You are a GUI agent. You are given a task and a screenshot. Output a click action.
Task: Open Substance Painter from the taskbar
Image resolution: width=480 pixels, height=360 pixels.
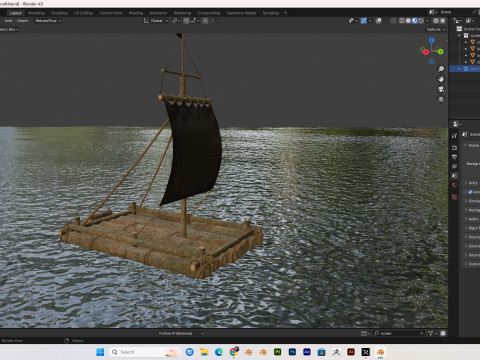tap(277, 352)
